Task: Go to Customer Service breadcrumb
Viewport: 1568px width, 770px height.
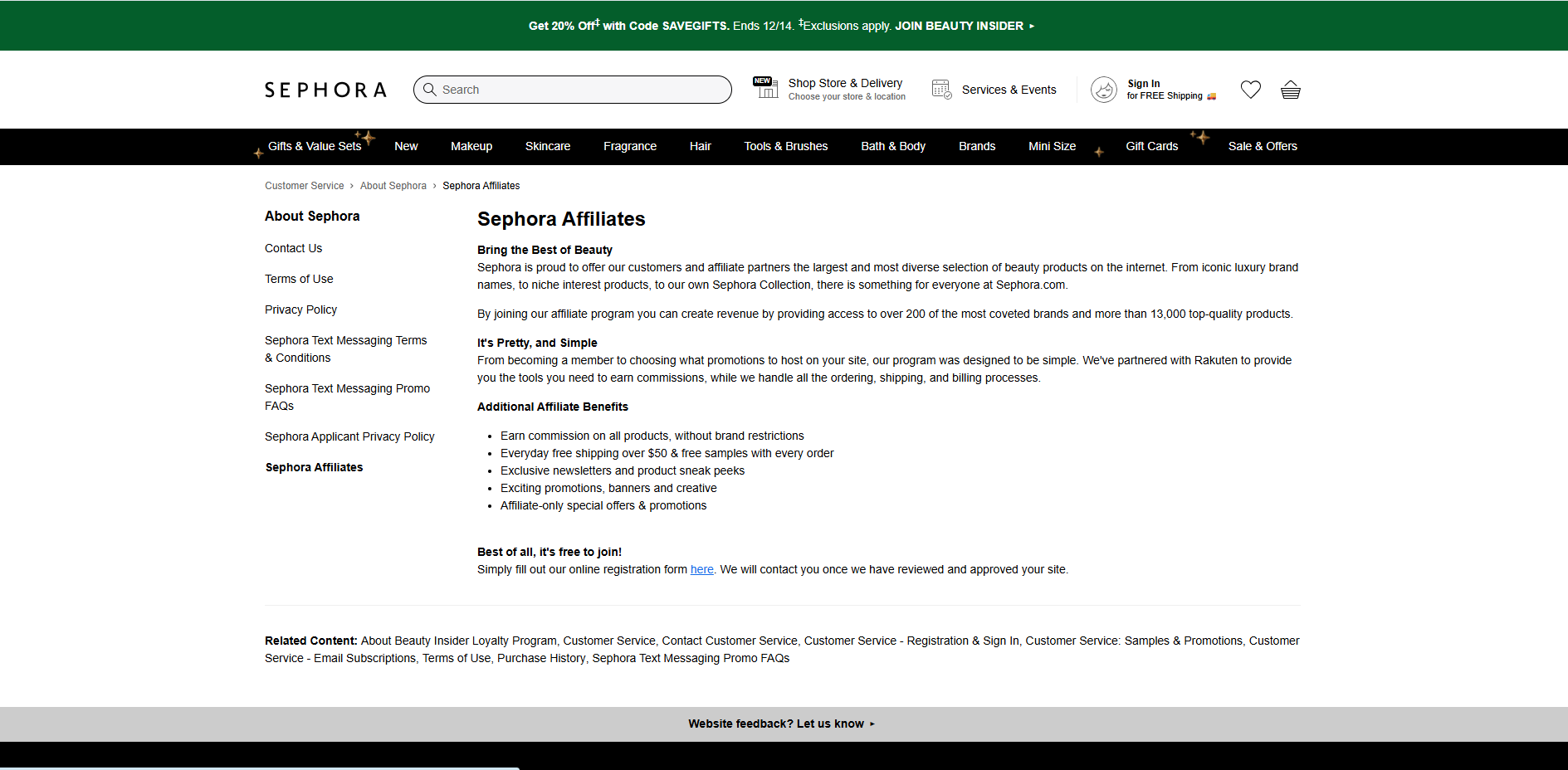Action: point(304,186)
